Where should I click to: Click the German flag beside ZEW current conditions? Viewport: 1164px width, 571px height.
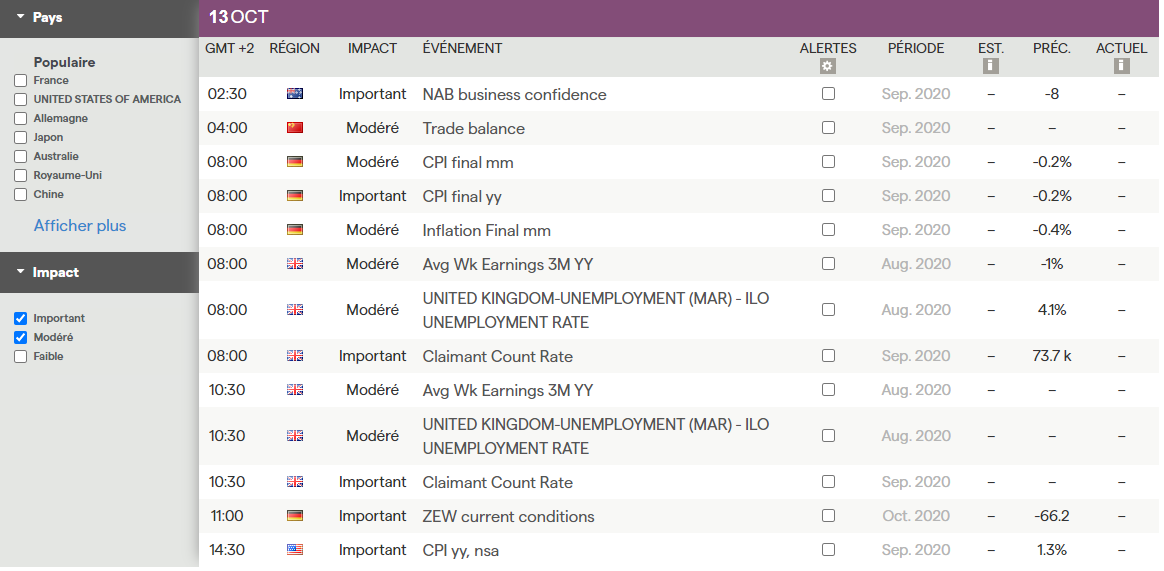(x=295, y=516)
